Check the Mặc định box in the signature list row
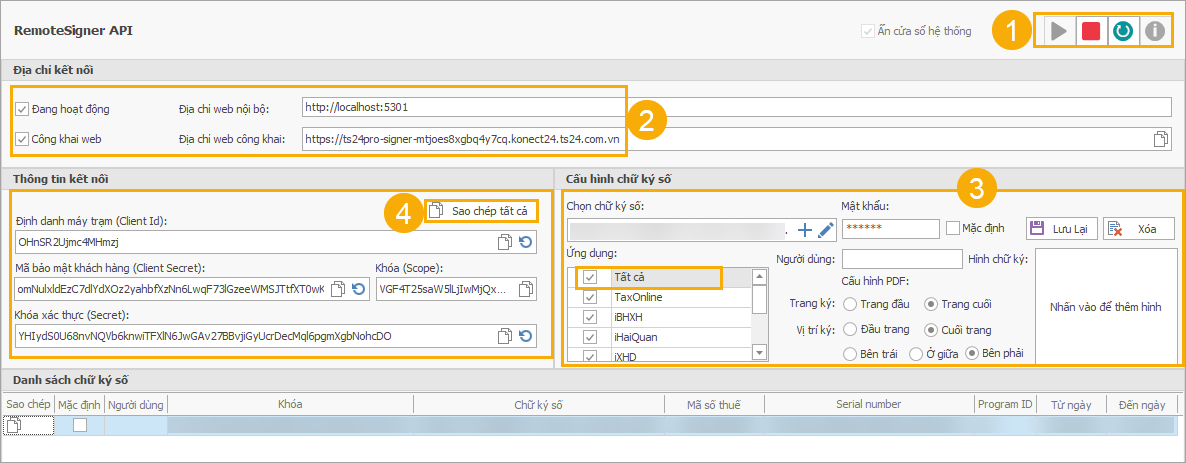 coord(79,426)
